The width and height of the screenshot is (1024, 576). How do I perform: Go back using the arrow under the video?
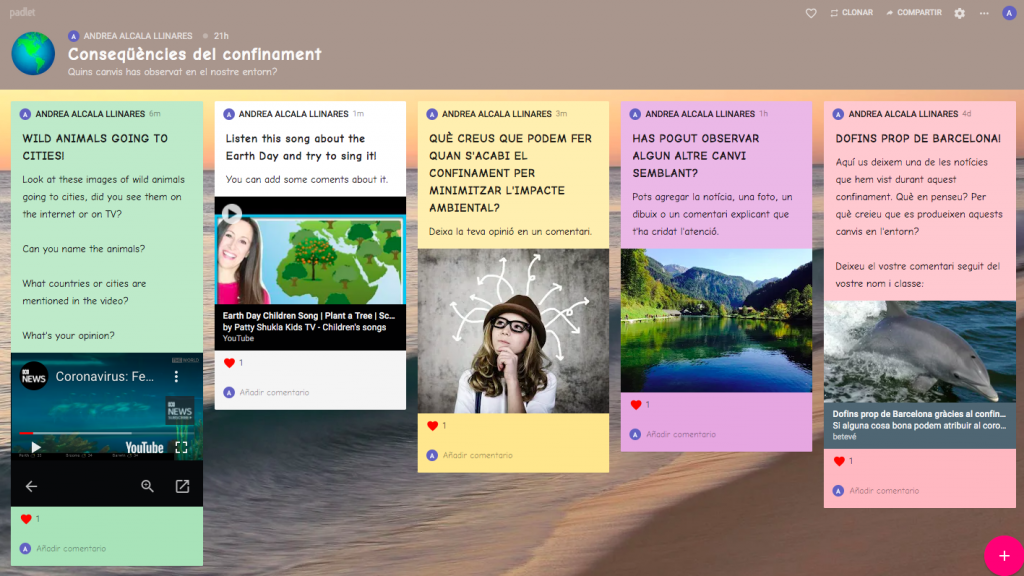31,486
